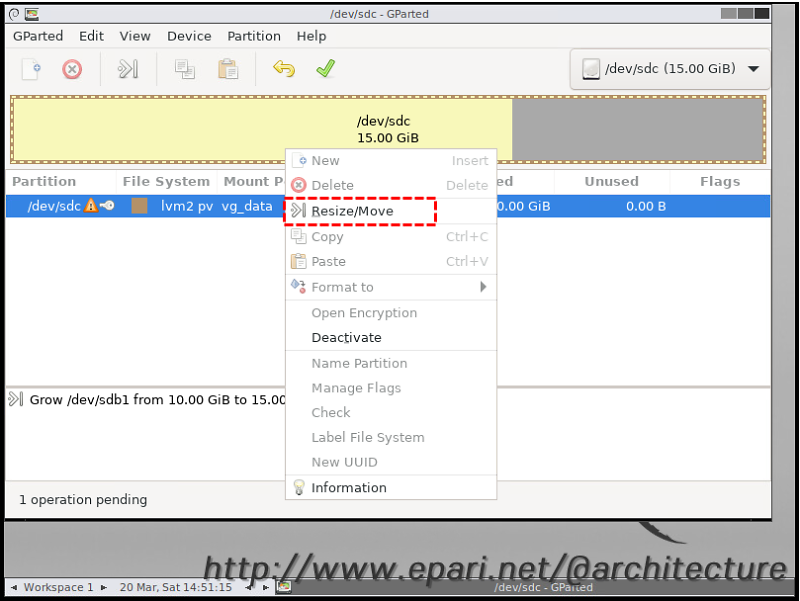Select the /dev/sdc partition row name

coord(54,206)
